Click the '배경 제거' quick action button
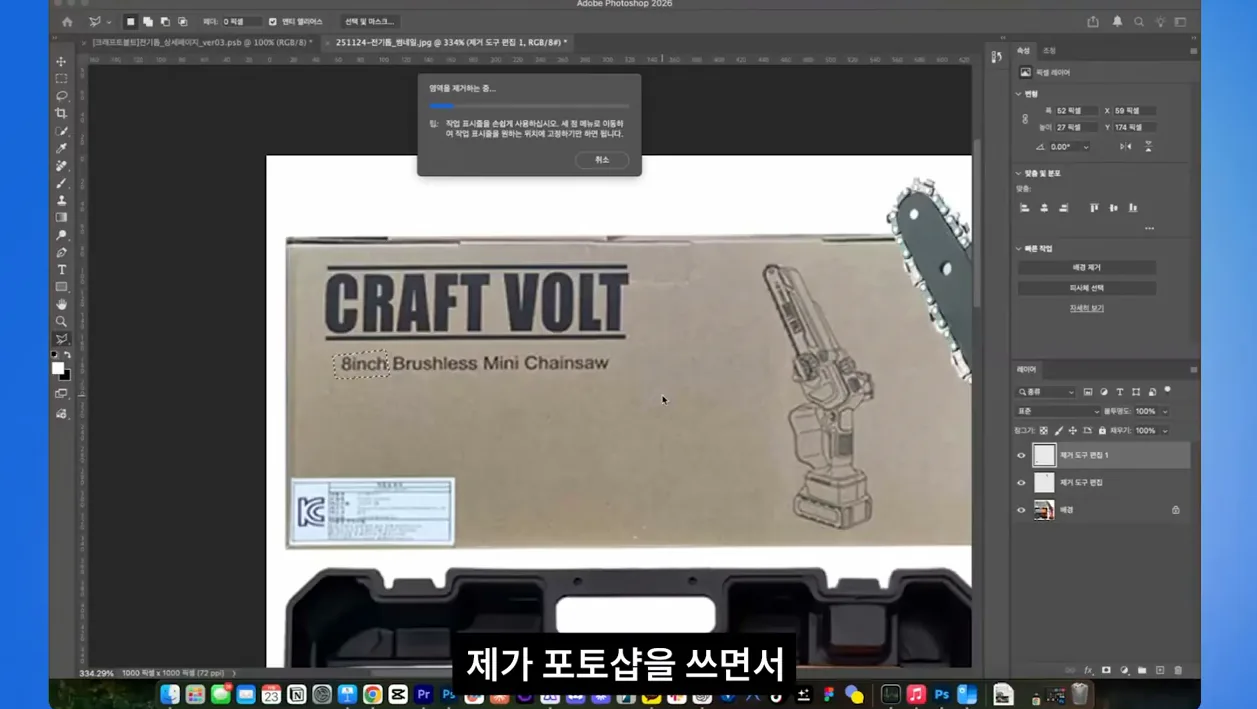Image resolution: width=1257 pixels, height=709 pixels. point(1087,267)
